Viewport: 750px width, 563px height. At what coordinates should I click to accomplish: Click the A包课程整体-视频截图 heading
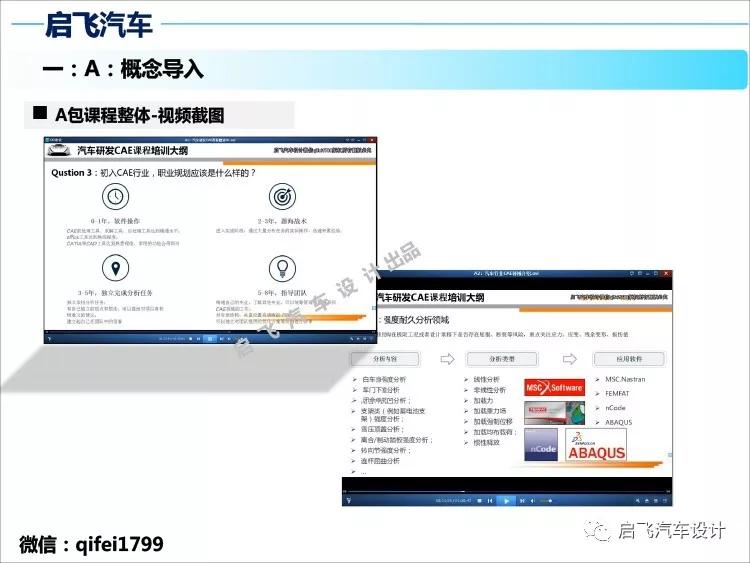(139, 115)
